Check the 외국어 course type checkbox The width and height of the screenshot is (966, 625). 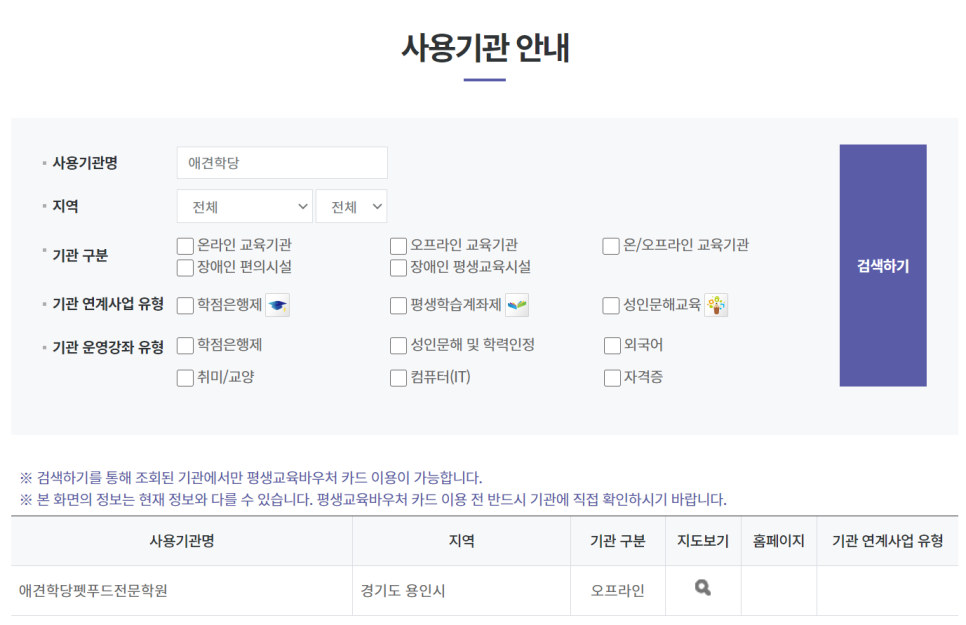[x=612, y=346]
